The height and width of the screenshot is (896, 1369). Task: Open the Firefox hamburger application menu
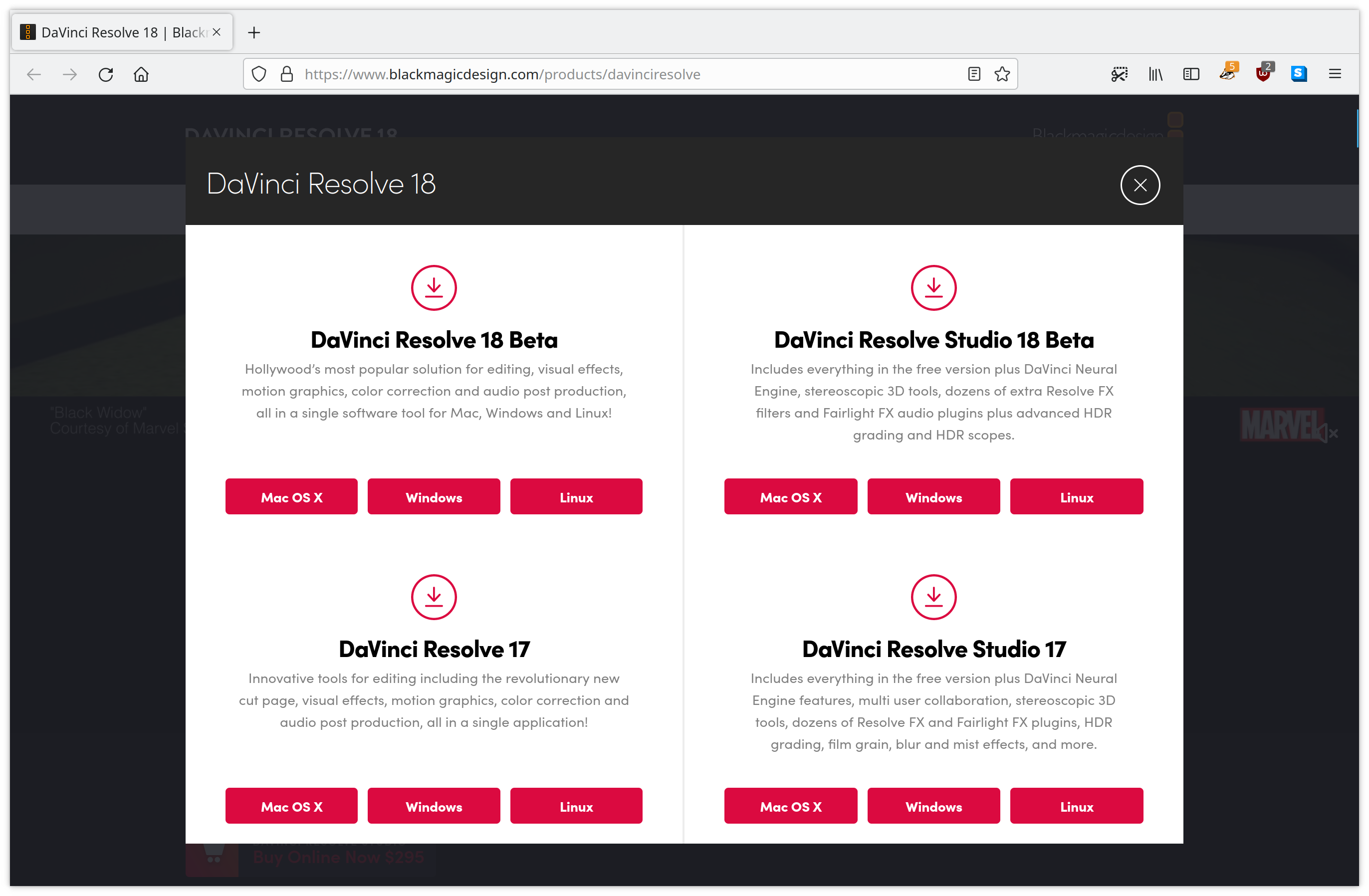coord(1335,74)
